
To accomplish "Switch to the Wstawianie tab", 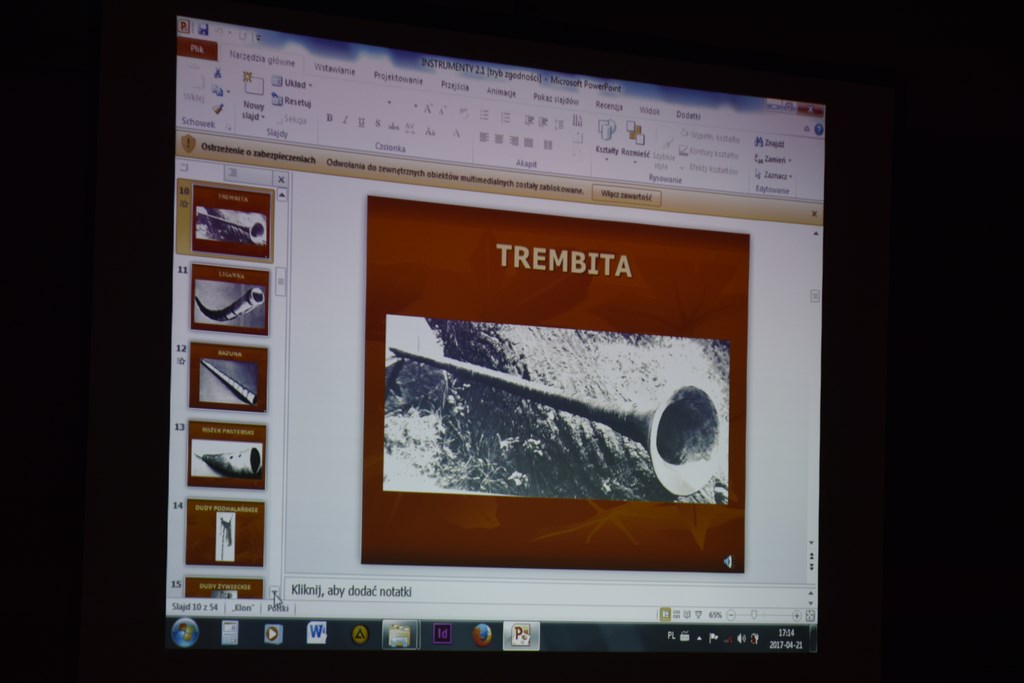I will coord(334,69).
